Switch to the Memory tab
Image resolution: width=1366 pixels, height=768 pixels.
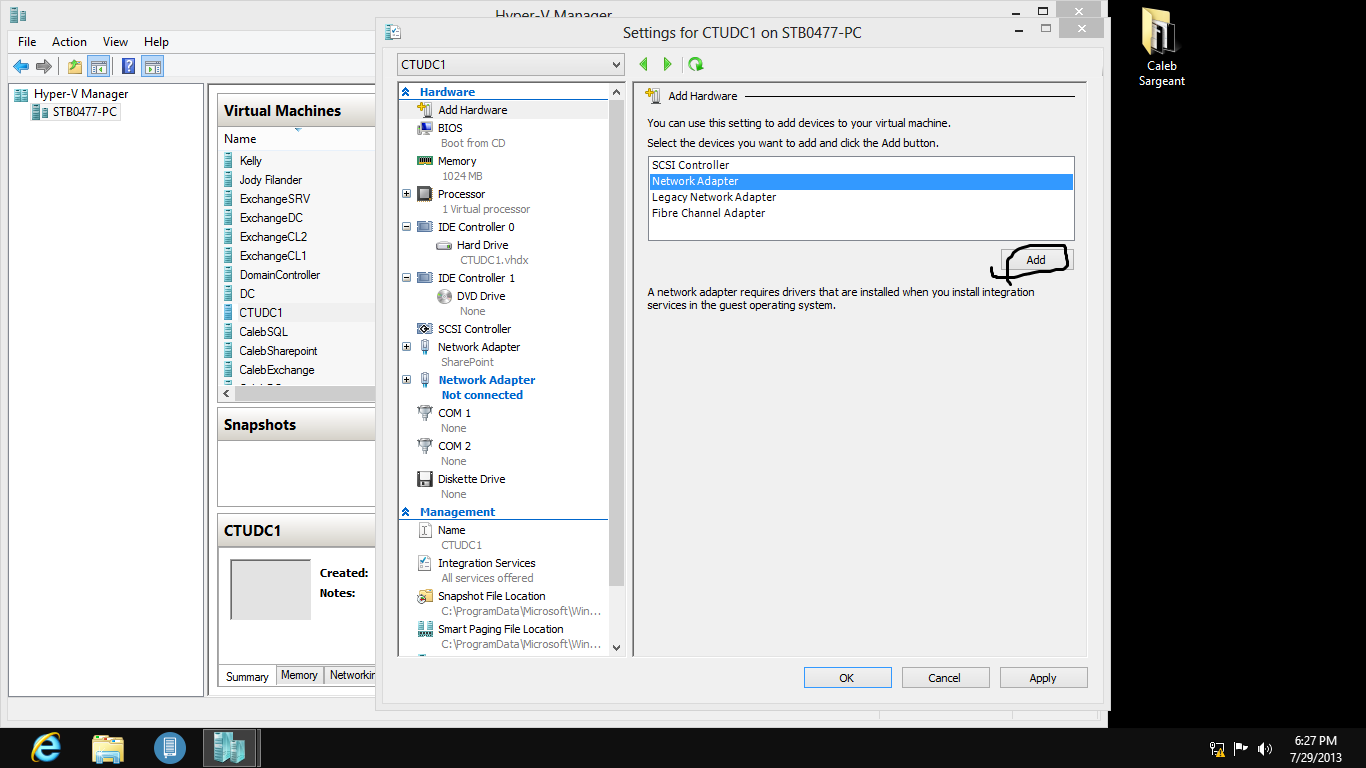pos(299,675)
